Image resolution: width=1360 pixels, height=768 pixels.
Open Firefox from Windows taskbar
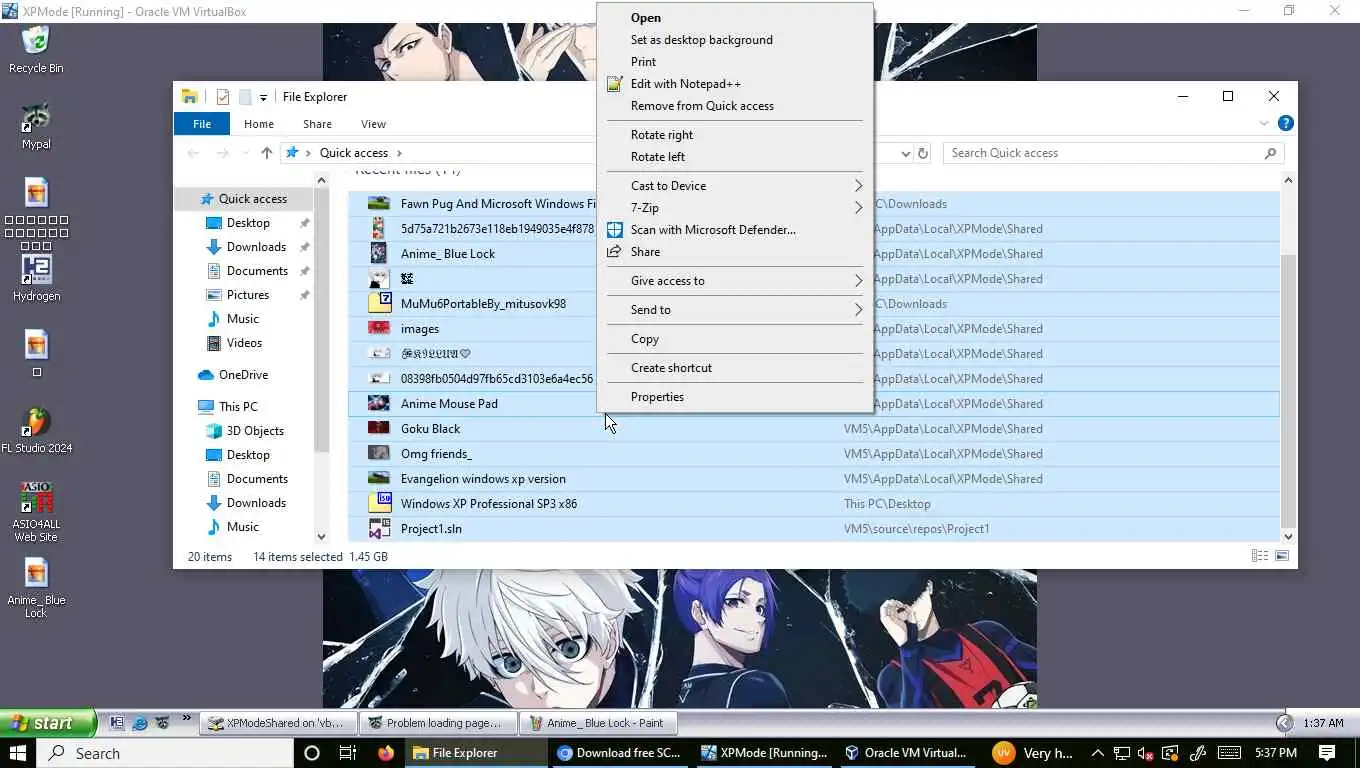(x=386, y=753)
